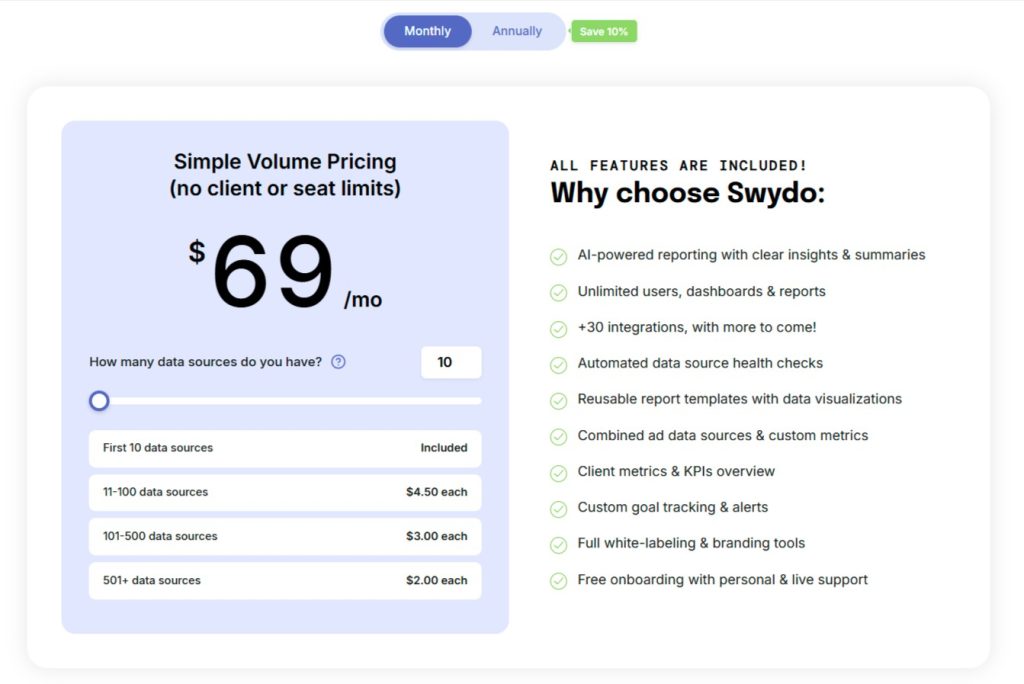1024x684 pixels.
Task: Click the checkmark next to Automated data source health checks
Action: coord(558,364)
